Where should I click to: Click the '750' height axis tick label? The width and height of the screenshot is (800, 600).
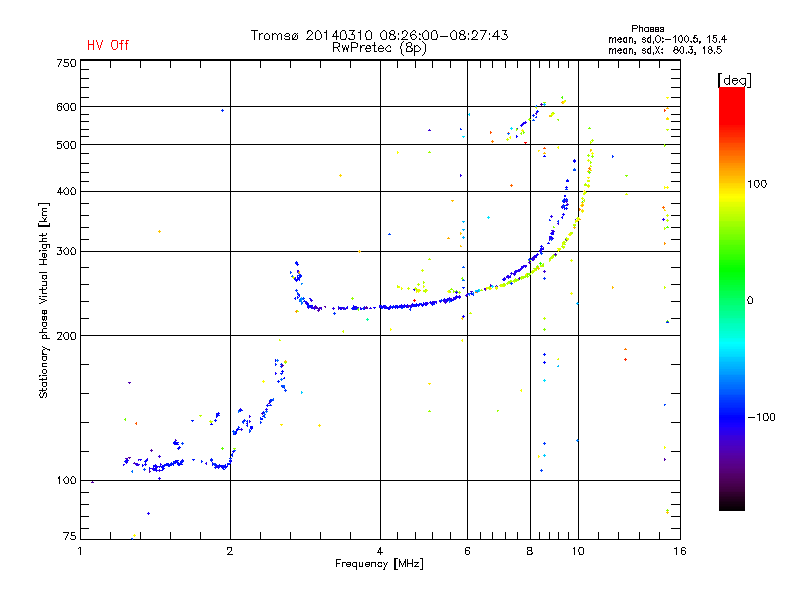point(66,63)
